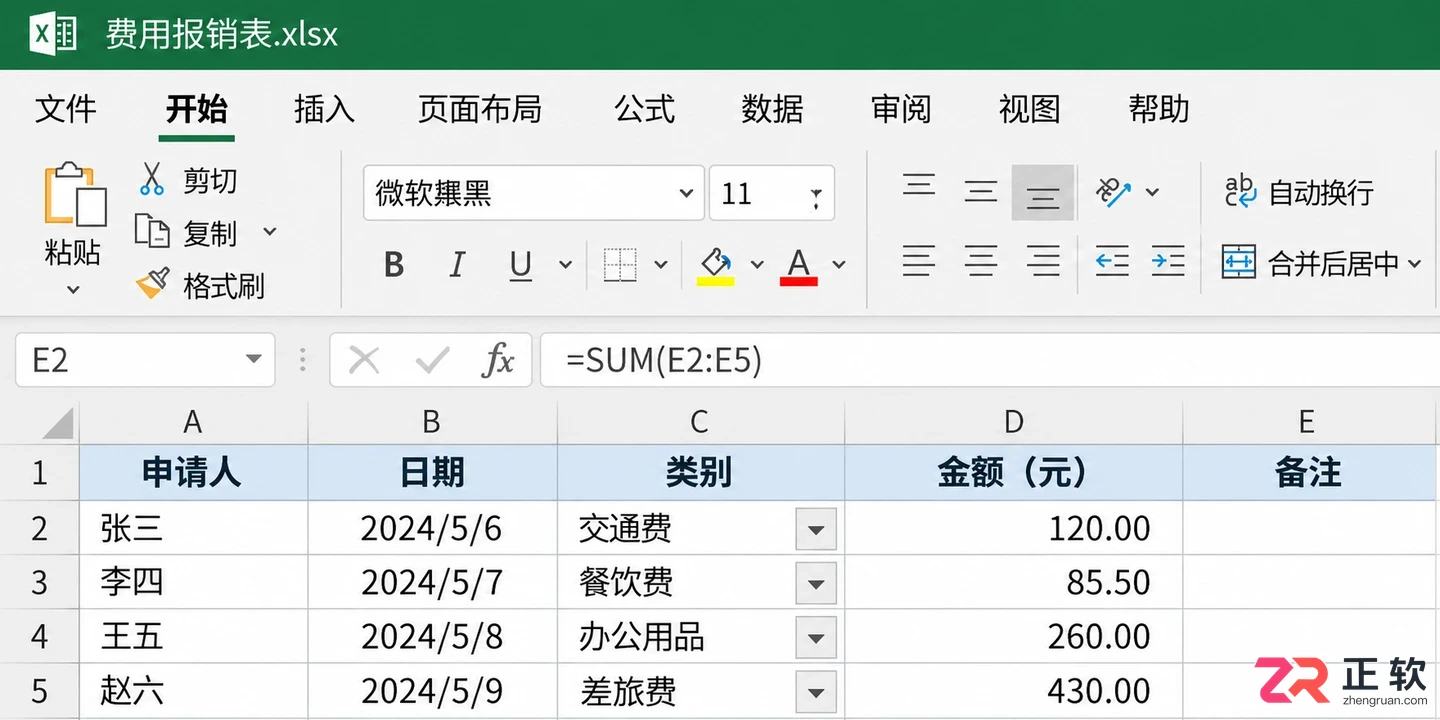Open font color dropdown arrow
This screenshot has width=1440, height=720.
(839, 265)
